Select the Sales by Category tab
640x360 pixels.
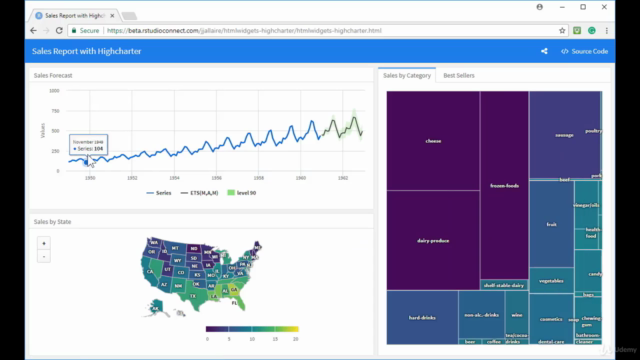(407, 76)
